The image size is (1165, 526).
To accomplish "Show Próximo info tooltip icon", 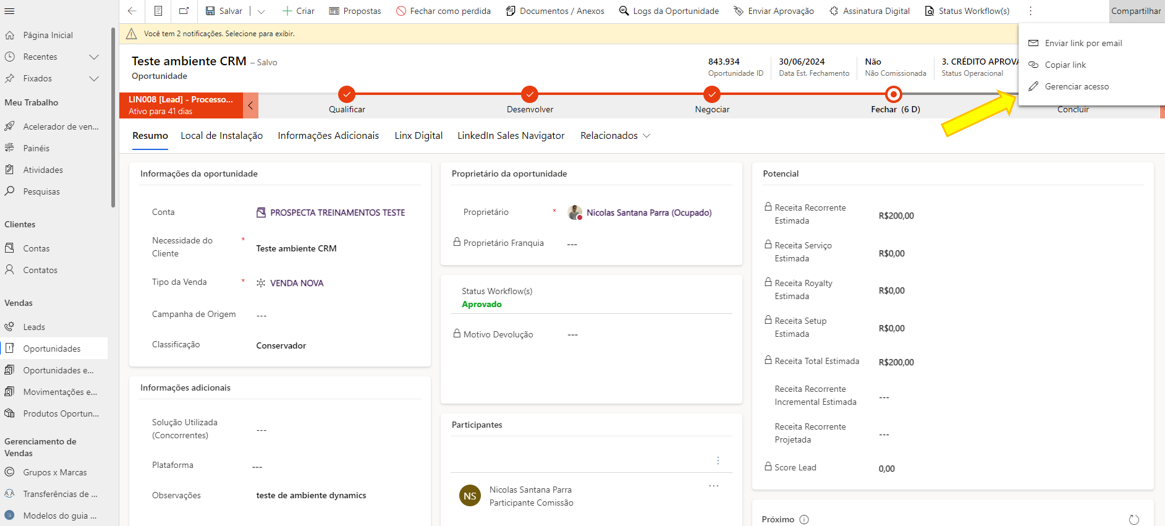I will [804, 519].
